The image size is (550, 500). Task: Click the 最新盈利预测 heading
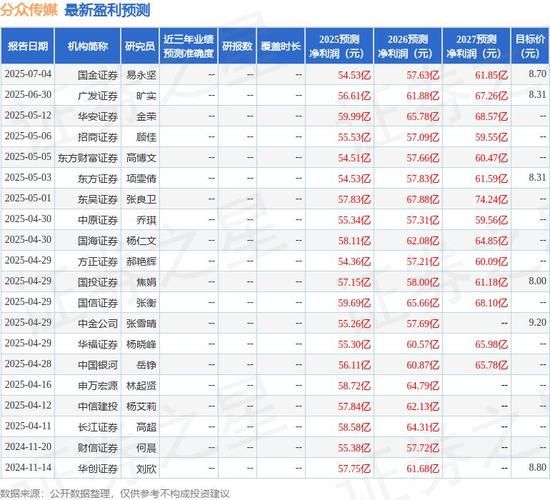(107, 10)
